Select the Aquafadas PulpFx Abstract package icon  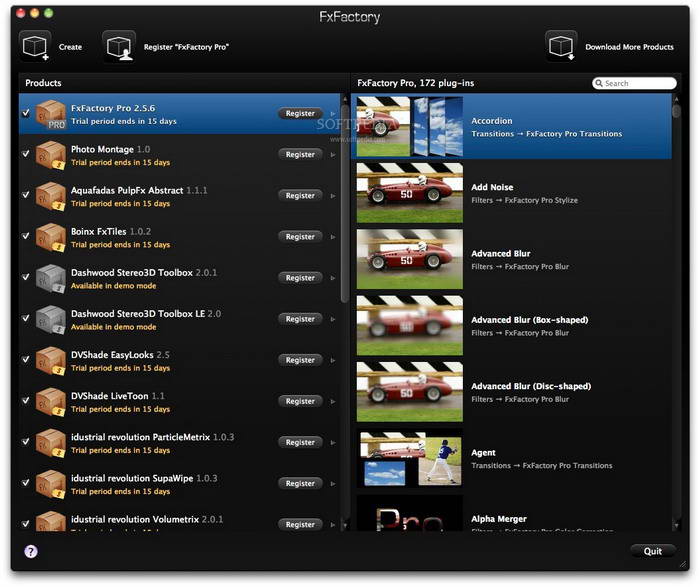click(x=50, y=196)
